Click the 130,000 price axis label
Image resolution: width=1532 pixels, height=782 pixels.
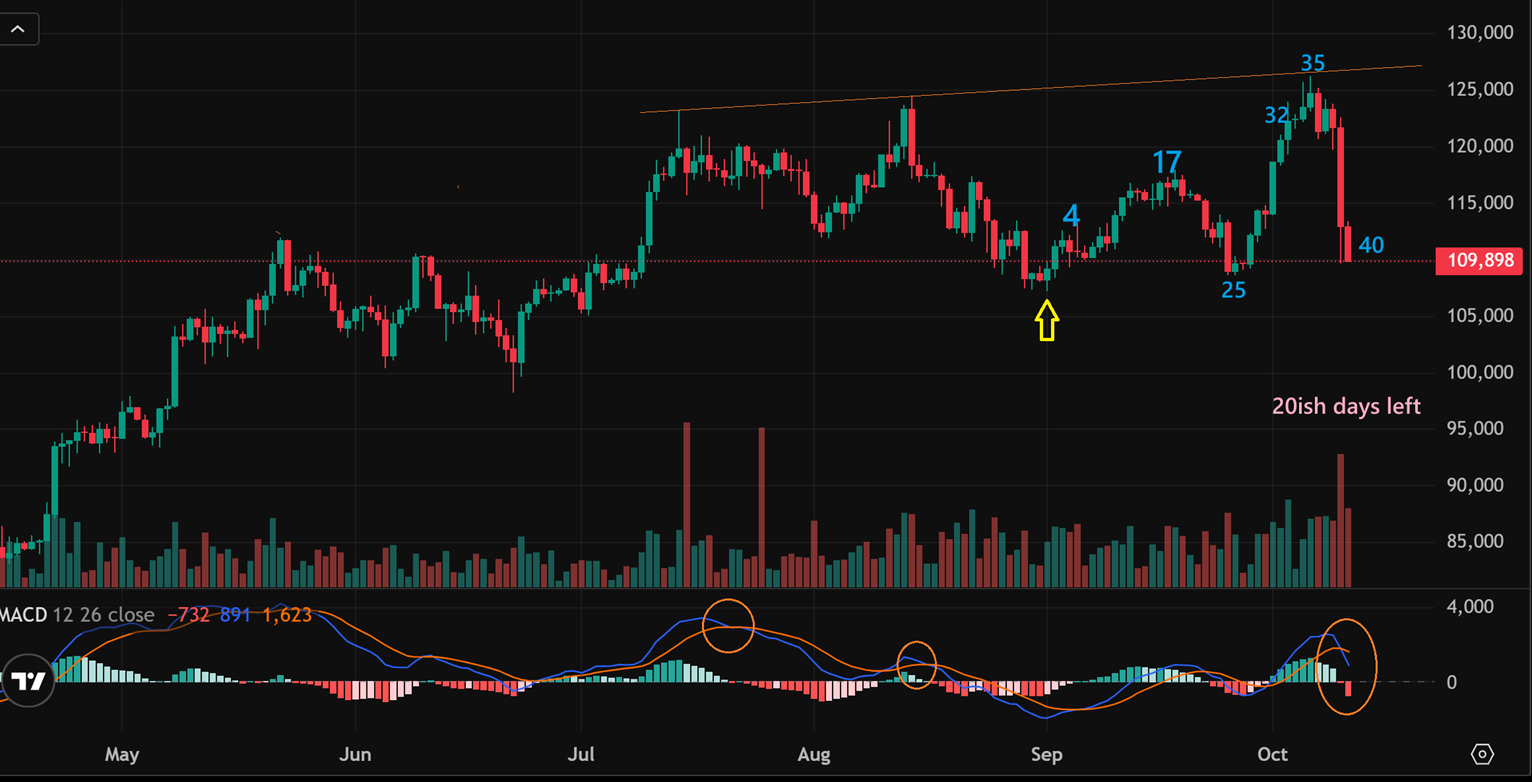tap(1480, 33)
